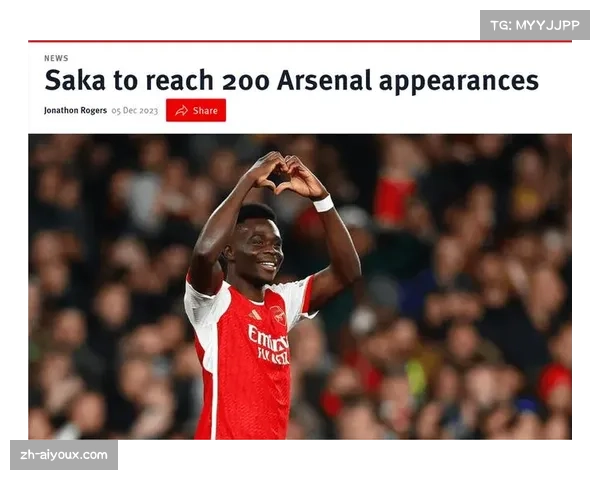
Task: Click the zh-aiyoux.com watermark label
Action: coord(64,455)
